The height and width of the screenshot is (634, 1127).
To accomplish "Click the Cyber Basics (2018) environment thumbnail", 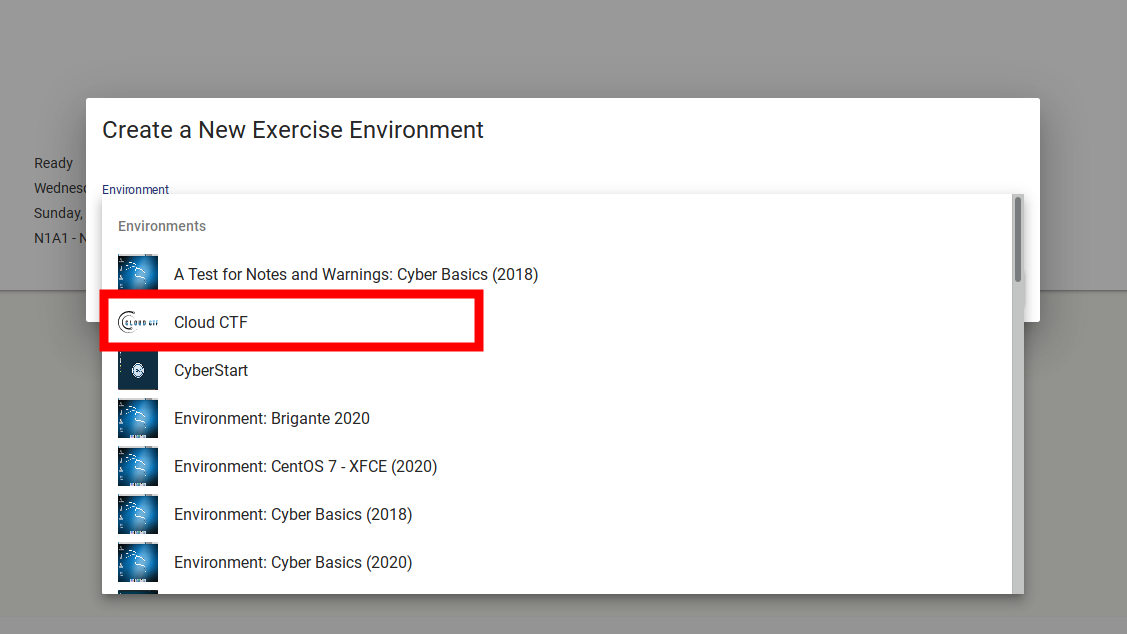I will (x=137, y=514).
